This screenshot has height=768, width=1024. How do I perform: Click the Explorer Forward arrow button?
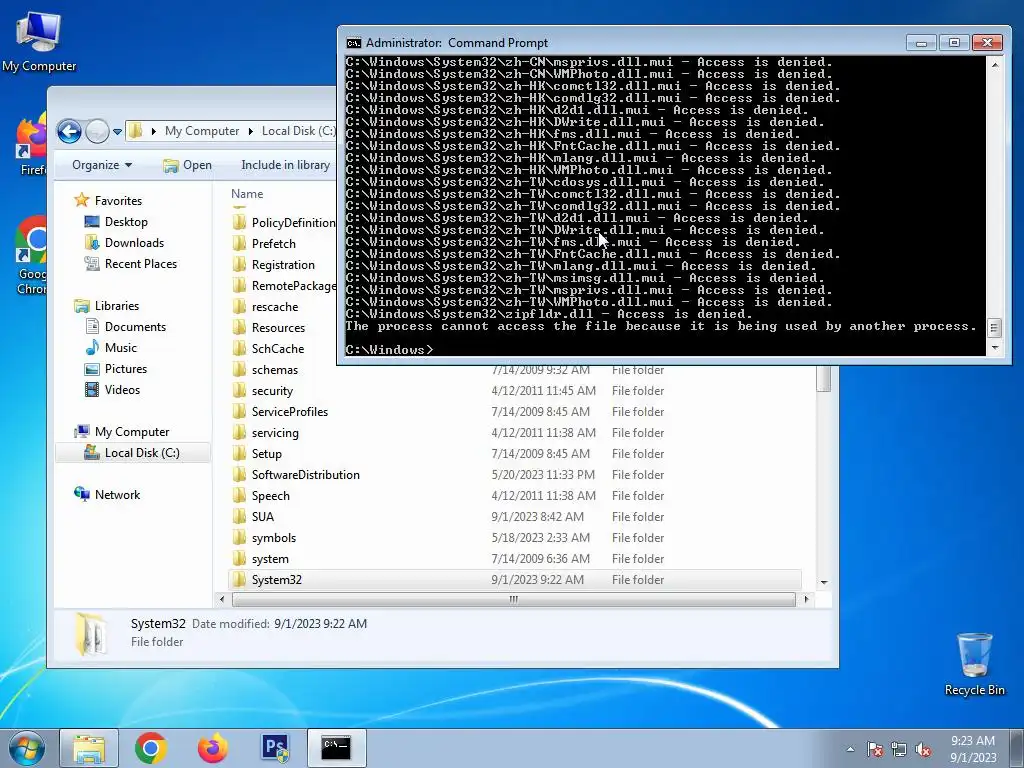coord(97,131)
